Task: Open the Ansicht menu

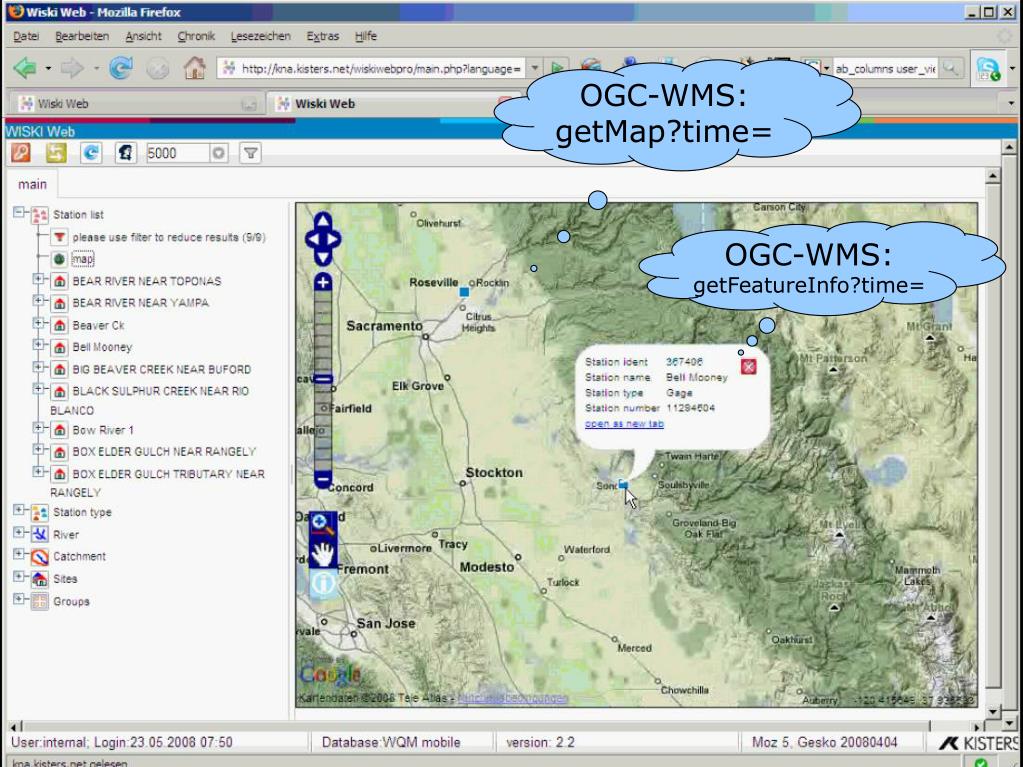Action: [144, 36]
